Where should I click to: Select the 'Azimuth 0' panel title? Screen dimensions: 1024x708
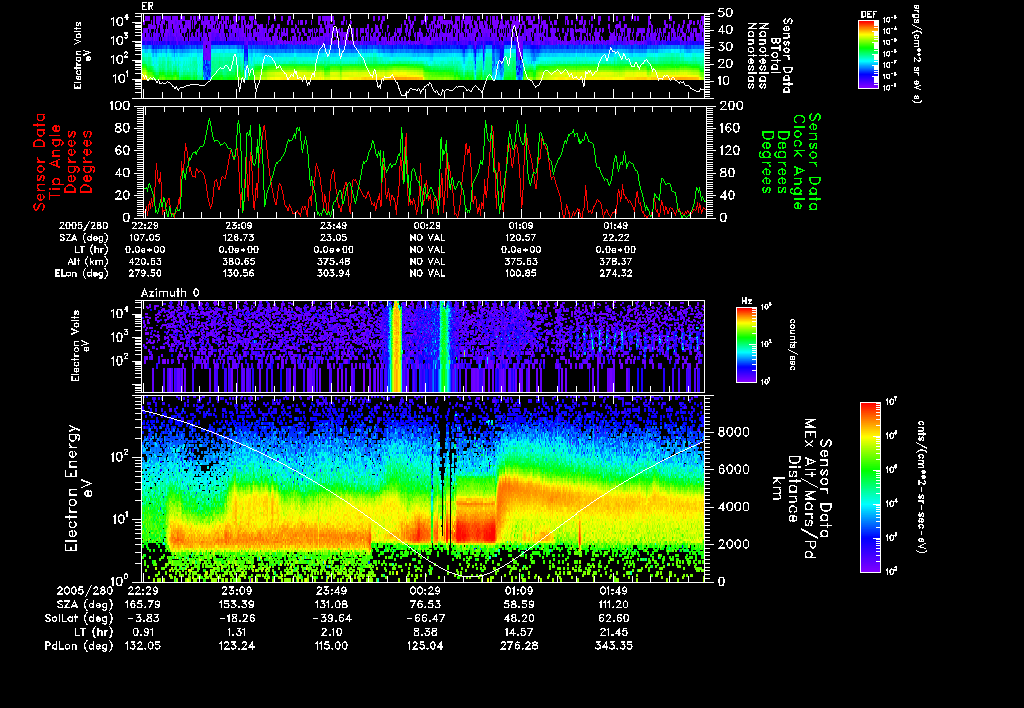coord(170,293)
